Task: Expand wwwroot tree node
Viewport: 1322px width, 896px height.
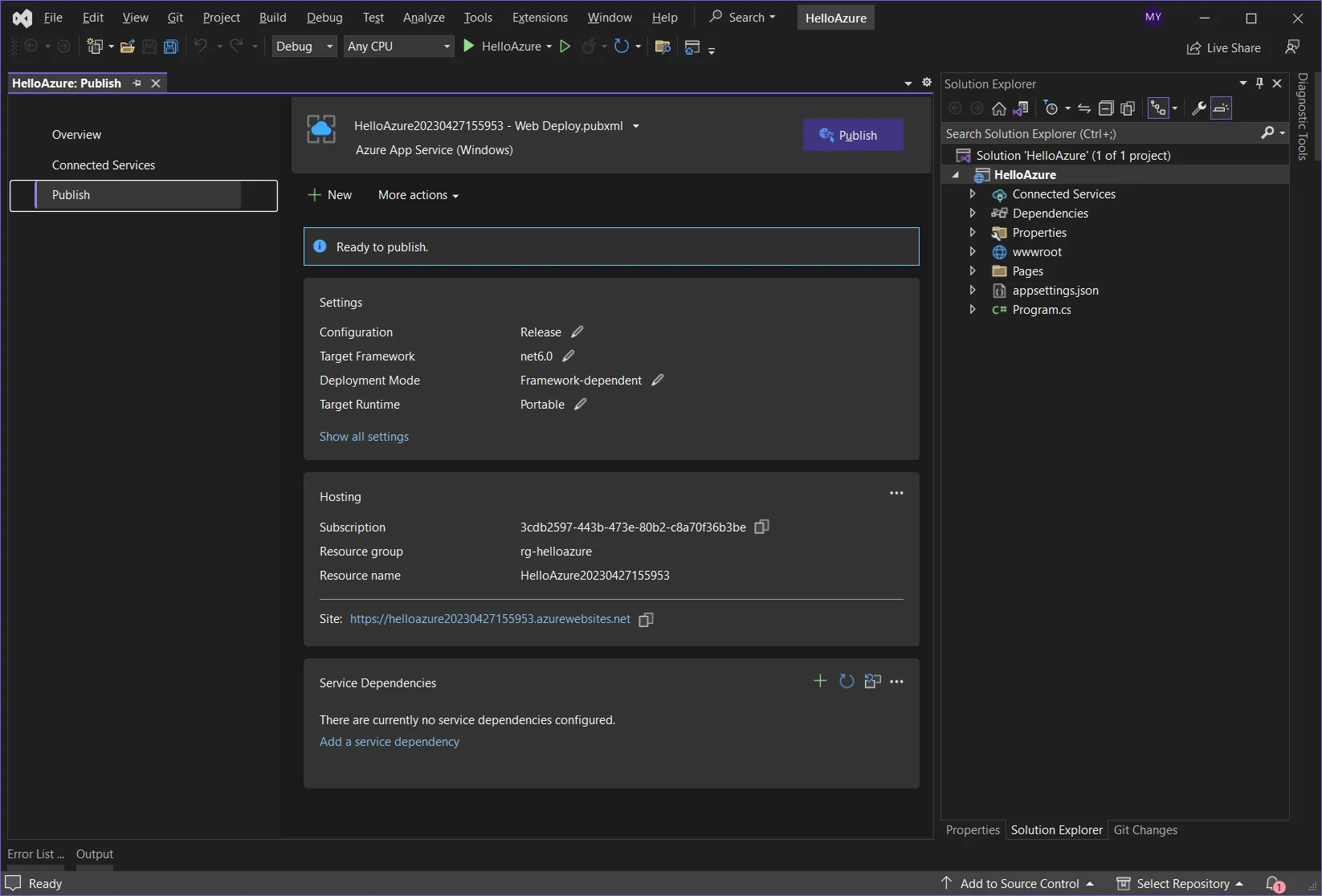Action: (972, 251)
